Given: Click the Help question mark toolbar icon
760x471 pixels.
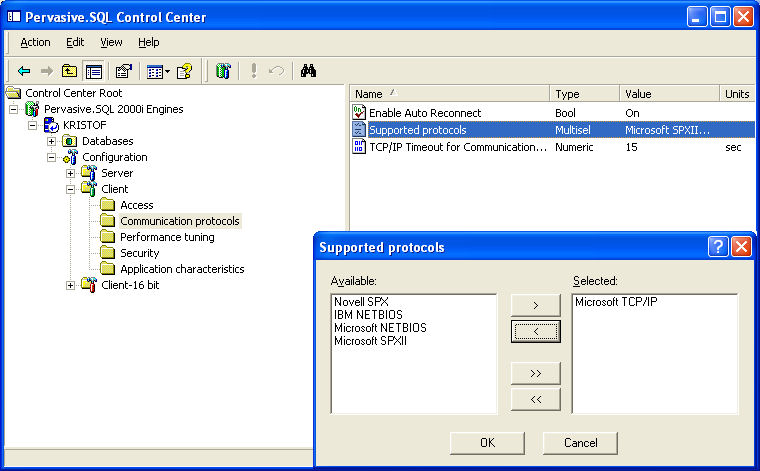Looking at the screenshot, I should pyautogui.click(x=184, y=71).
